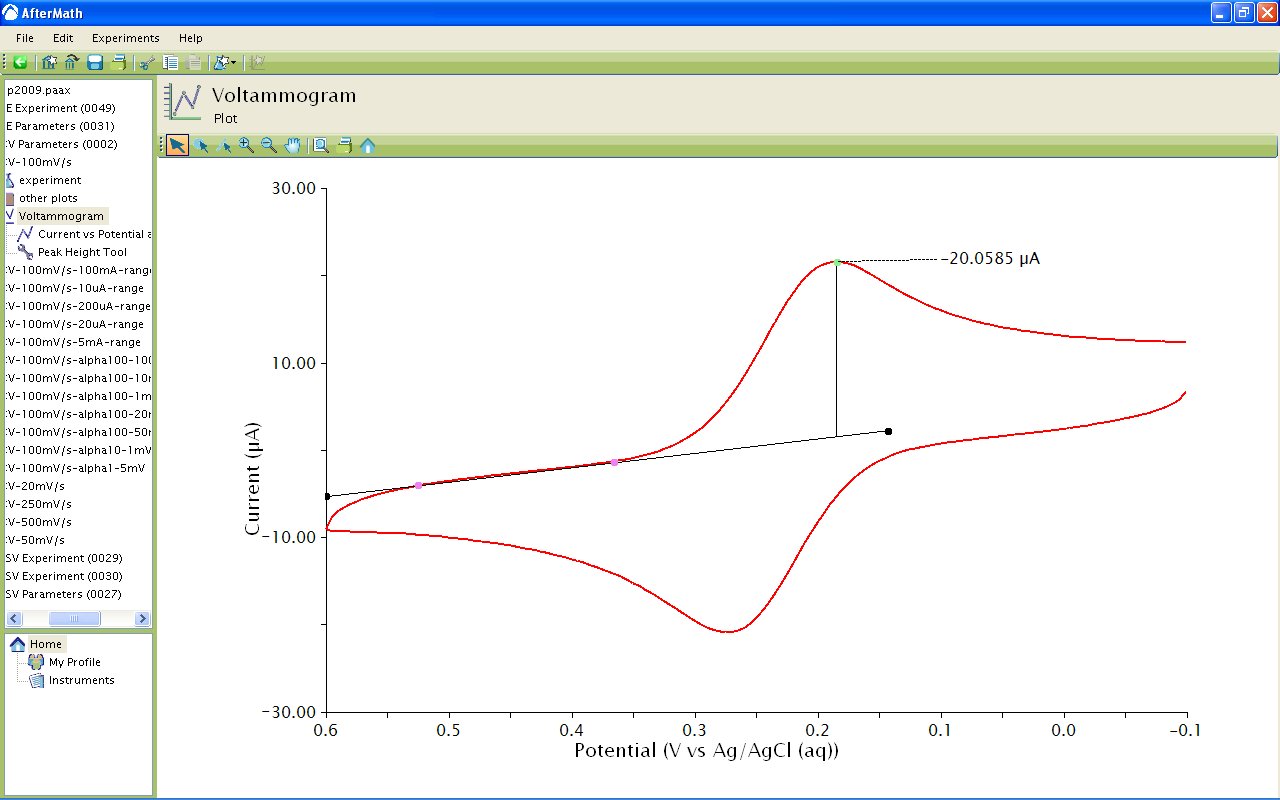Open My Profile in lower panel
1280x800 pixels.
coord(75,662)
